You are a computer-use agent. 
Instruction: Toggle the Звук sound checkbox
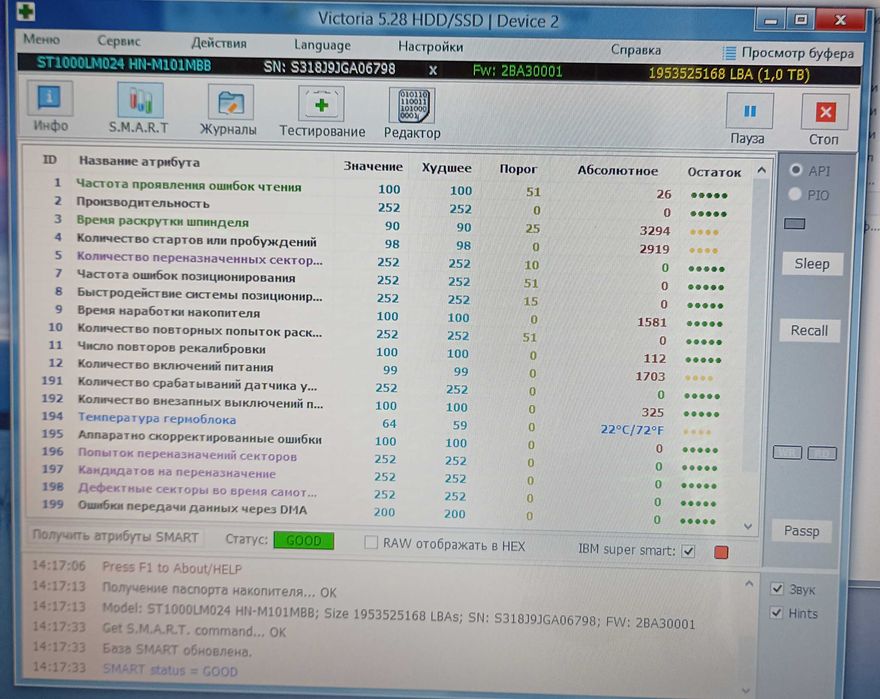tap(777, 588)
